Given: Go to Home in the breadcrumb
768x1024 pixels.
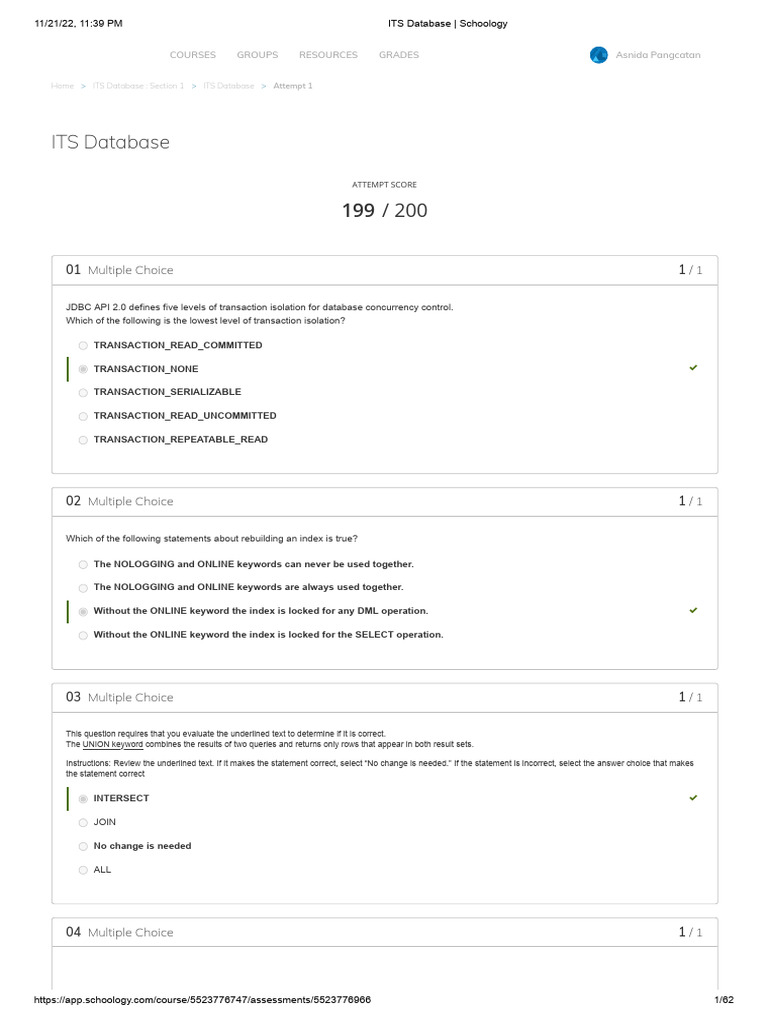Looking at the screenshot, I should [62, 86].
